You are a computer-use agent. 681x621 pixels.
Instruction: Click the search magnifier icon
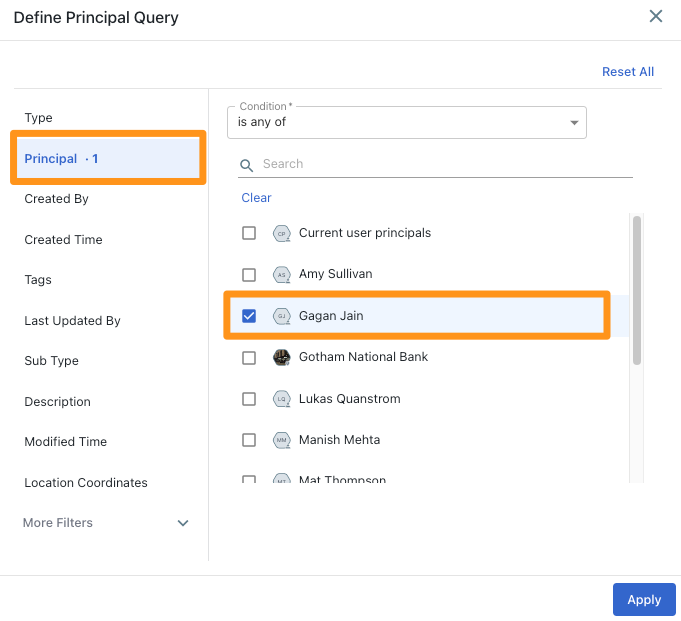click(247, 165)
